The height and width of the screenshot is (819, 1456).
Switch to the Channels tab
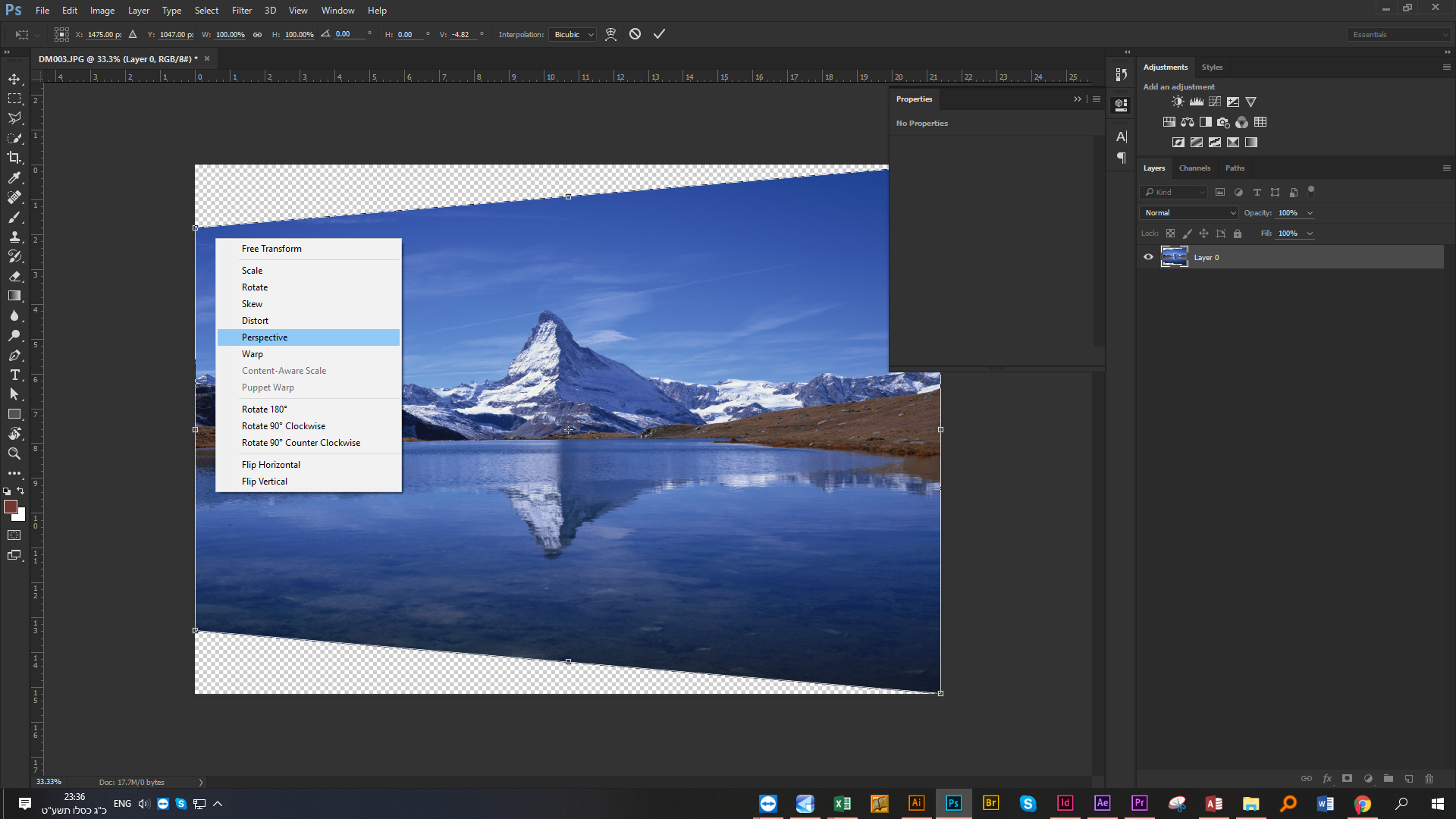click(x=1194, y=168)
